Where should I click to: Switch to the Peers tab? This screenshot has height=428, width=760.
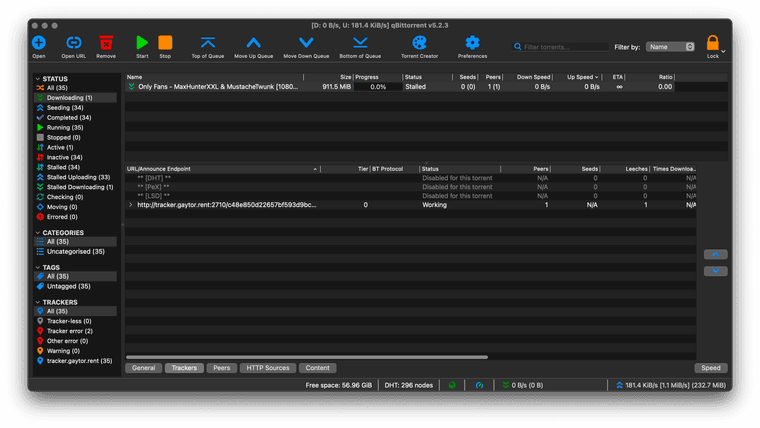tap(222, 368)
